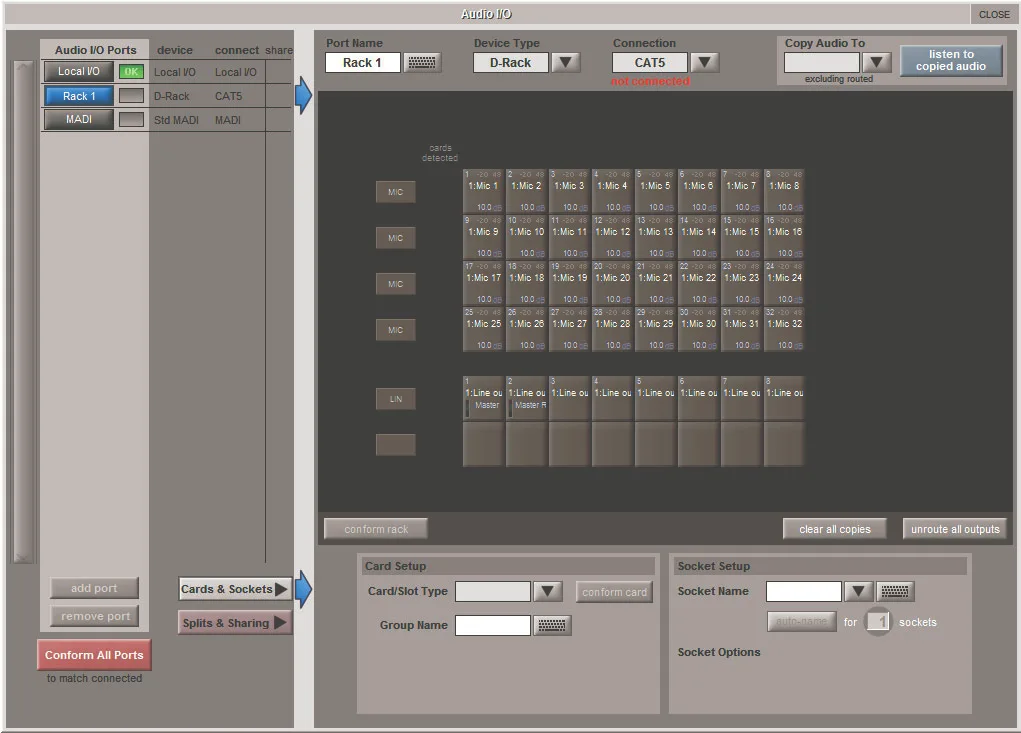Click the Group Name input field
This screenshot has height=733, width=1021.
(x=492, y=625)
